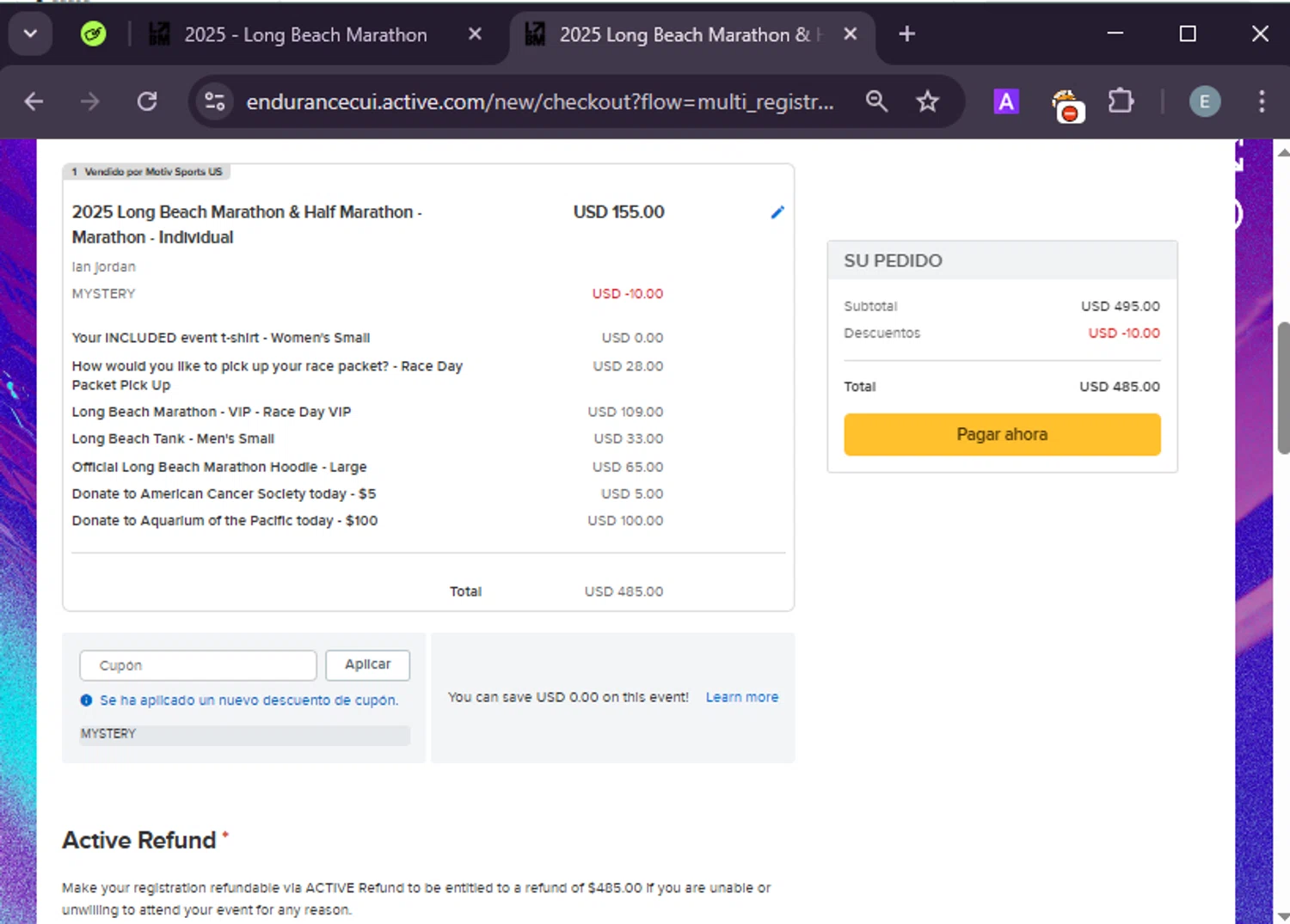This screenshot has height=924, width=1290.
Task: Click the green browser profile icon
Action: tap(93, 34)
